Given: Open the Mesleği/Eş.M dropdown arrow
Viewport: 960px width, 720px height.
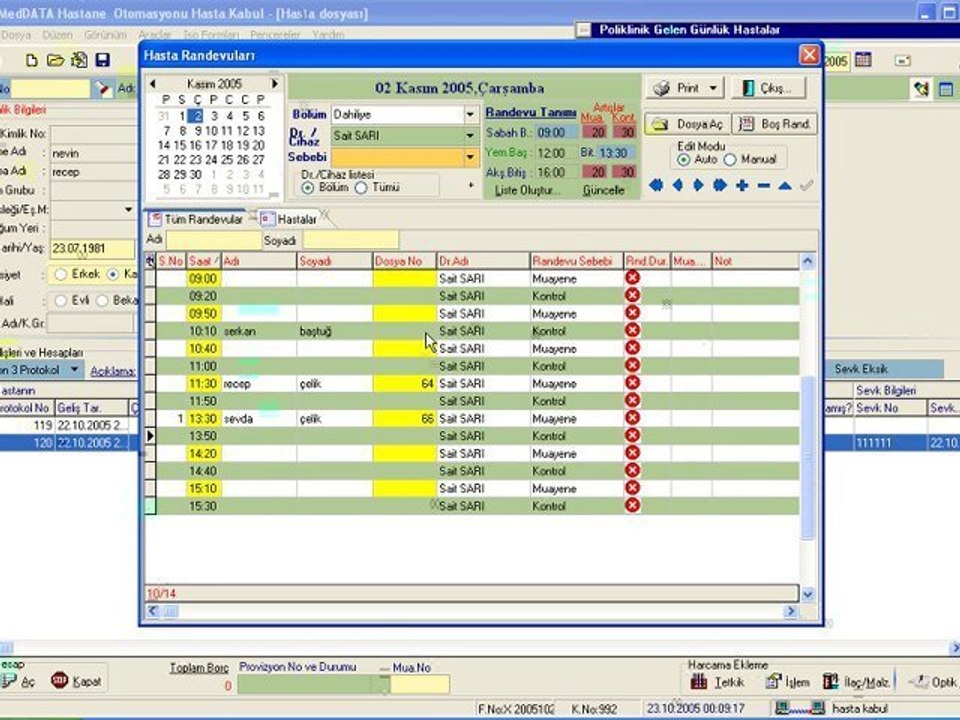Looking at the screenshot, I should point(128,209).
